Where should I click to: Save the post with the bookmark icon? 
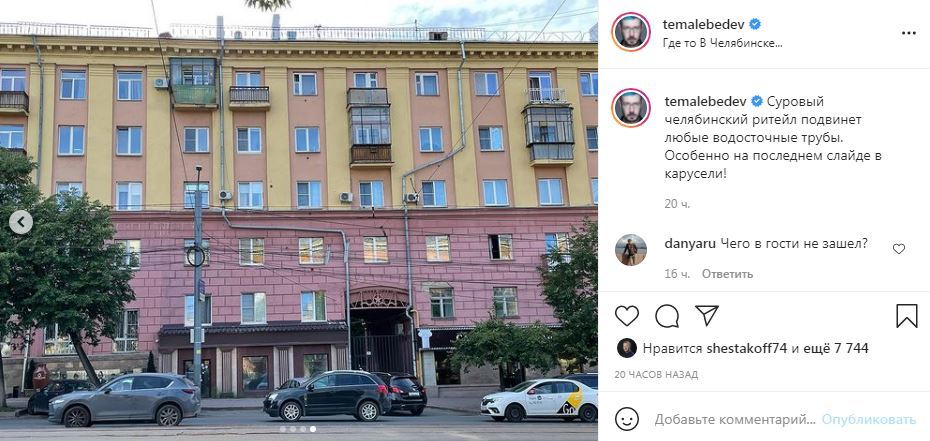[x=906, y=316]
